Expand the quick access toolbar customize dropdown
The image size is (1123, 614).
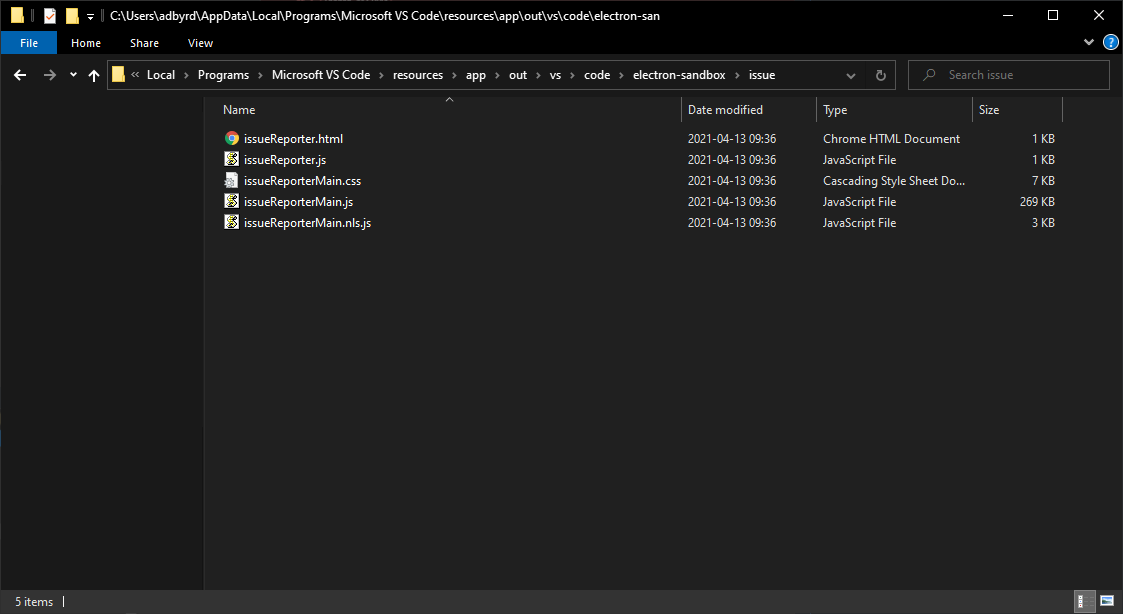click(x=90, y=15)
